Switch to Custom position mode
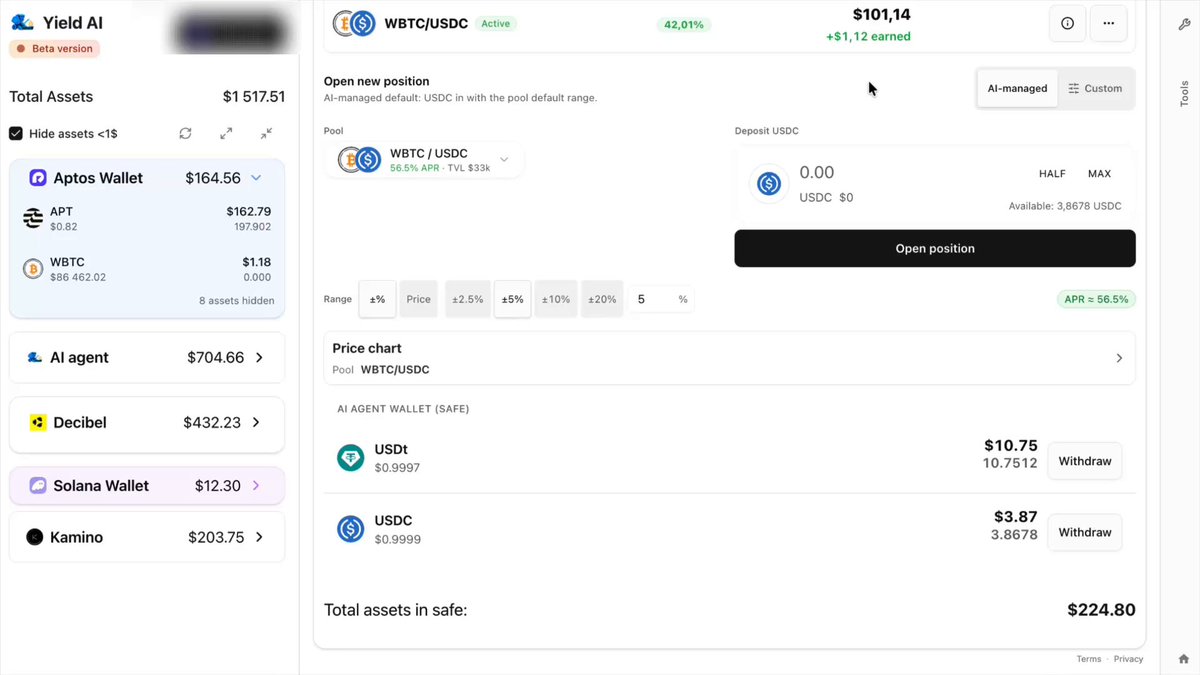 1095,88
